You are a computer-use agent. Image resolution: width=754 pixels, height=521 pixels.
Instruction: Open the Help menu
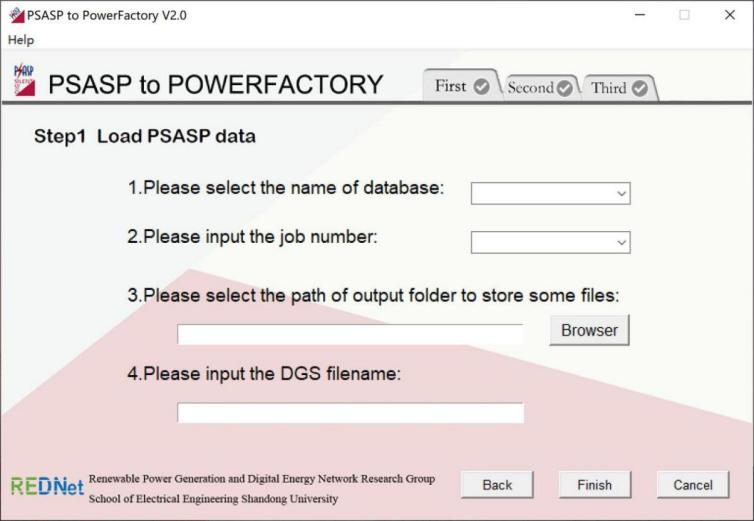pyautogui.click(x=21, y=40)
